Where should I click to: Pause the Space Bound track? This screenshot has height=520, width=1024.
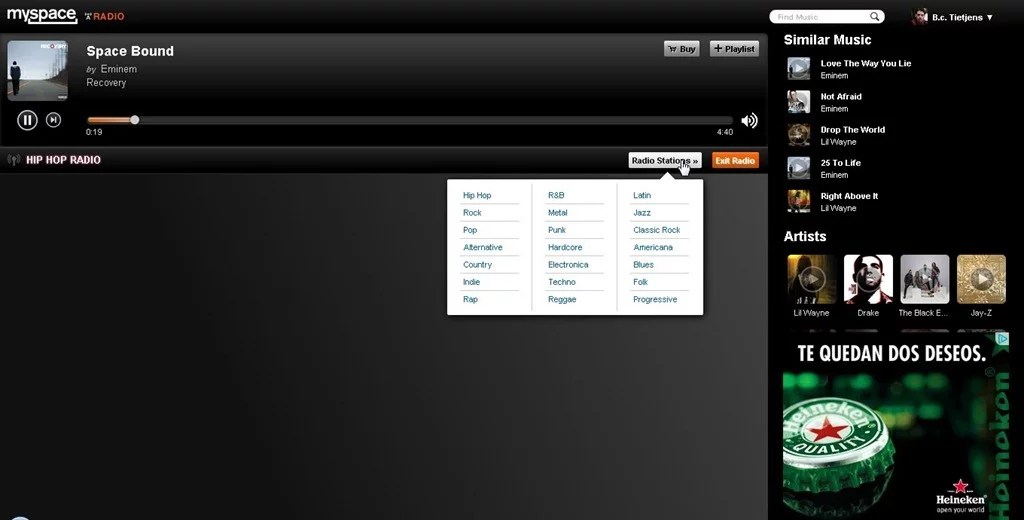[27, 120]
